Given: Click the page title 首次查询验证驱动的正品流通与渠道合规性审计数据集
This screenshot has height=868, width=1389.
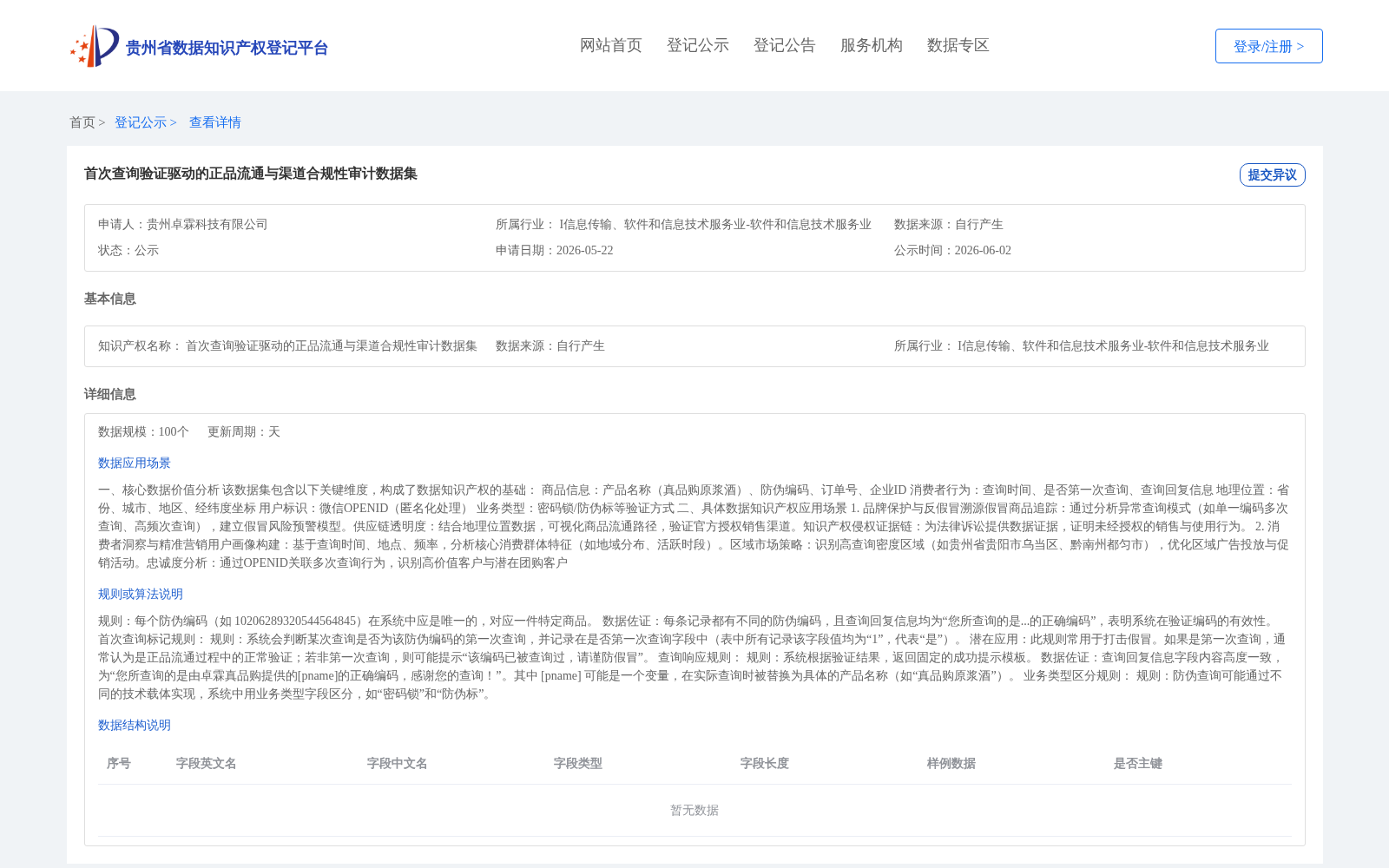Looking at the screenshot, I should pyautogui.click(x=251, y=174).
